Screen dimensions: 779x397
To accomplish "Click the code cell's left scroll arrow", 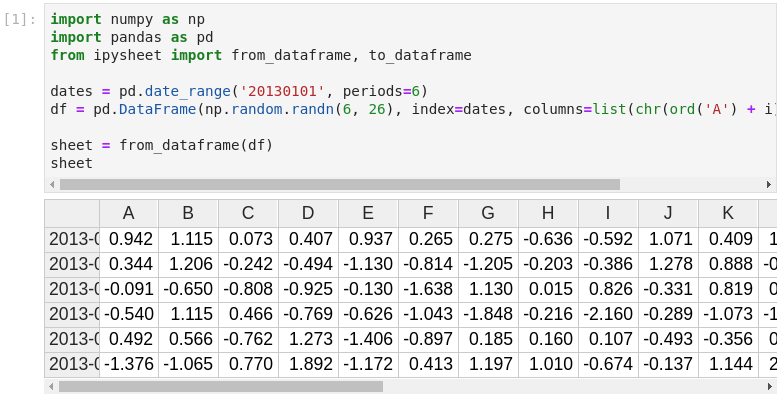I will coord(52,185).
